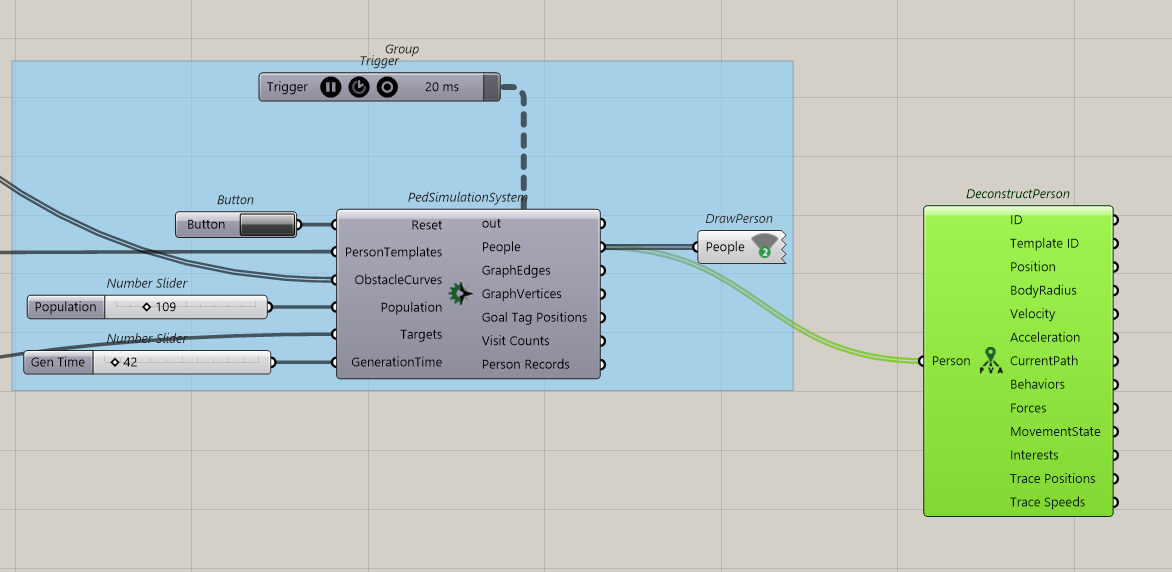Click the Trace Speeds output
Viewport: 1172px width, 572px height.
[x=1047, y=502]
